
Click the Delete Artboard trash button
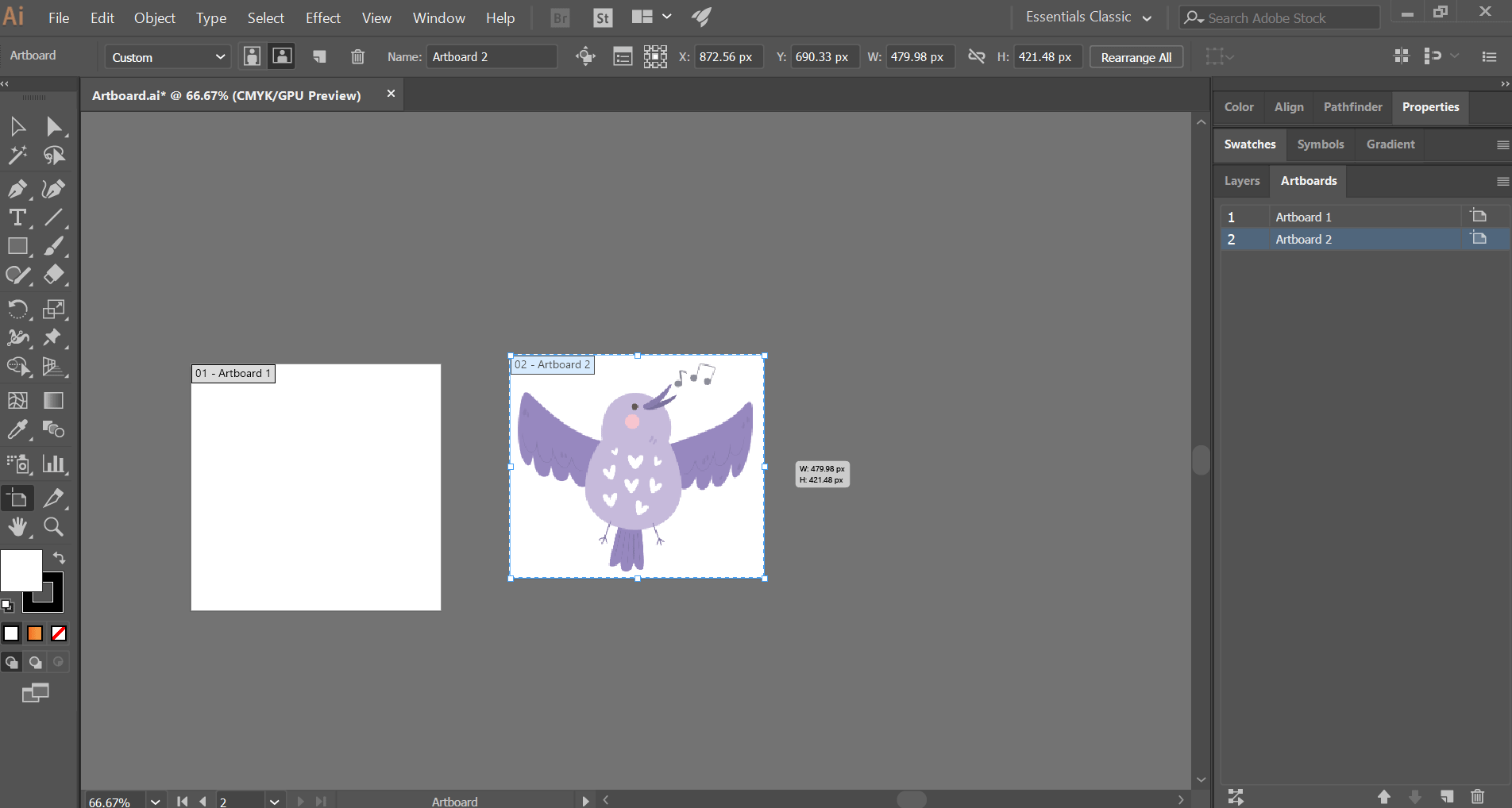[357, 56]
